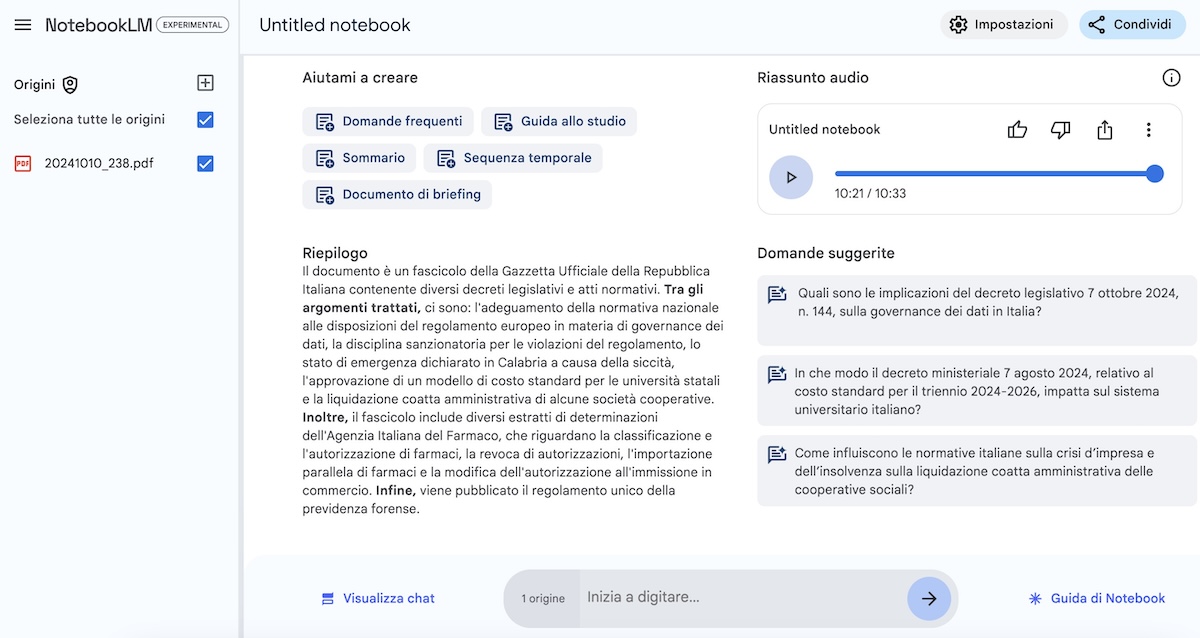
Task: Play the audio summary
Action: pos(791,177)
